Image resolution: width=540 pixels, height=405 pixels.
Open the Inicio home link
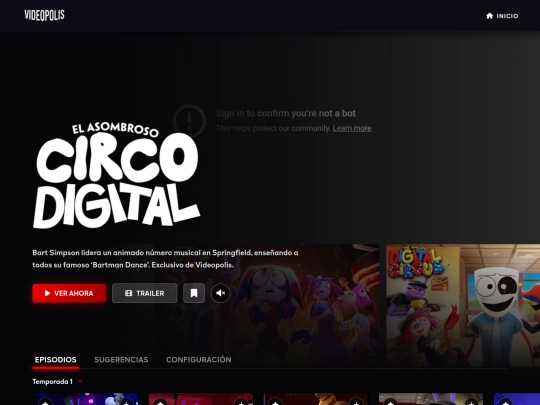[x=502, y=16]
